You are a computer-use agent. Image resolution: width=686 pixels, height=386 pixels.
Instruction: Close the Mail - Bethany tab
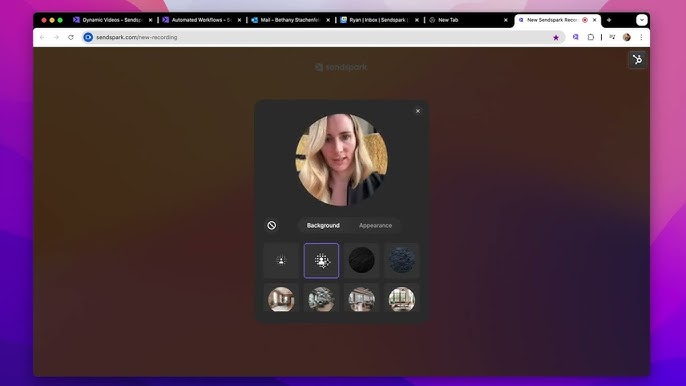328,20
